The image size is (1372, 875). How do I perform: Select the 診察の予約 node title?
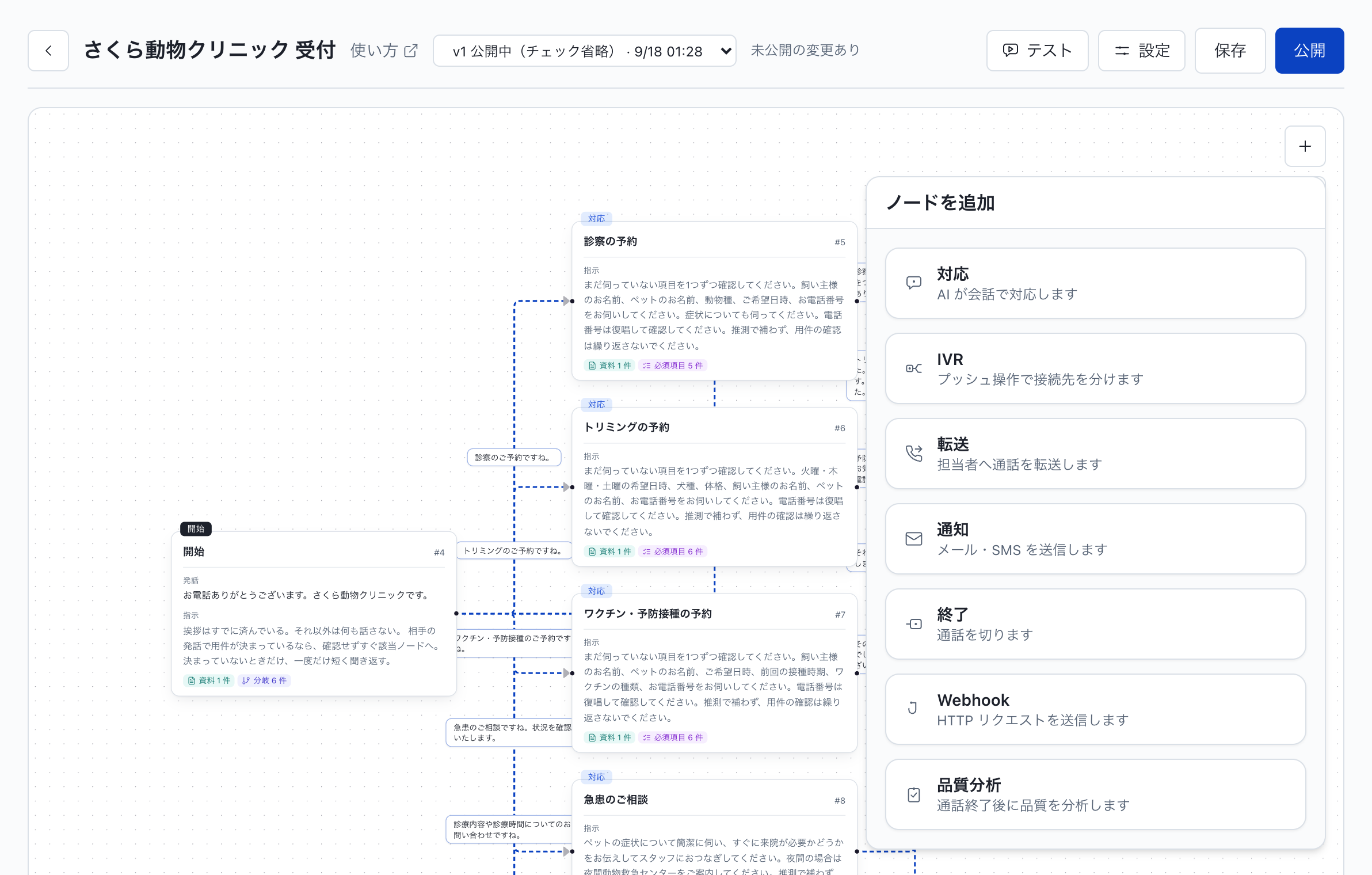[x=610, y=242]
